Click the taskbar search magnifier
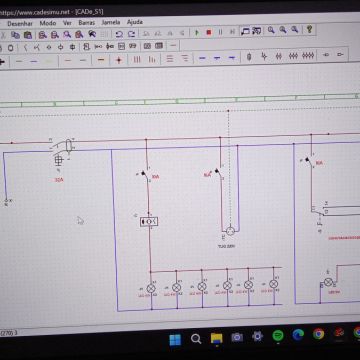Viewport: 360px width, 360px height. [196, 339]
